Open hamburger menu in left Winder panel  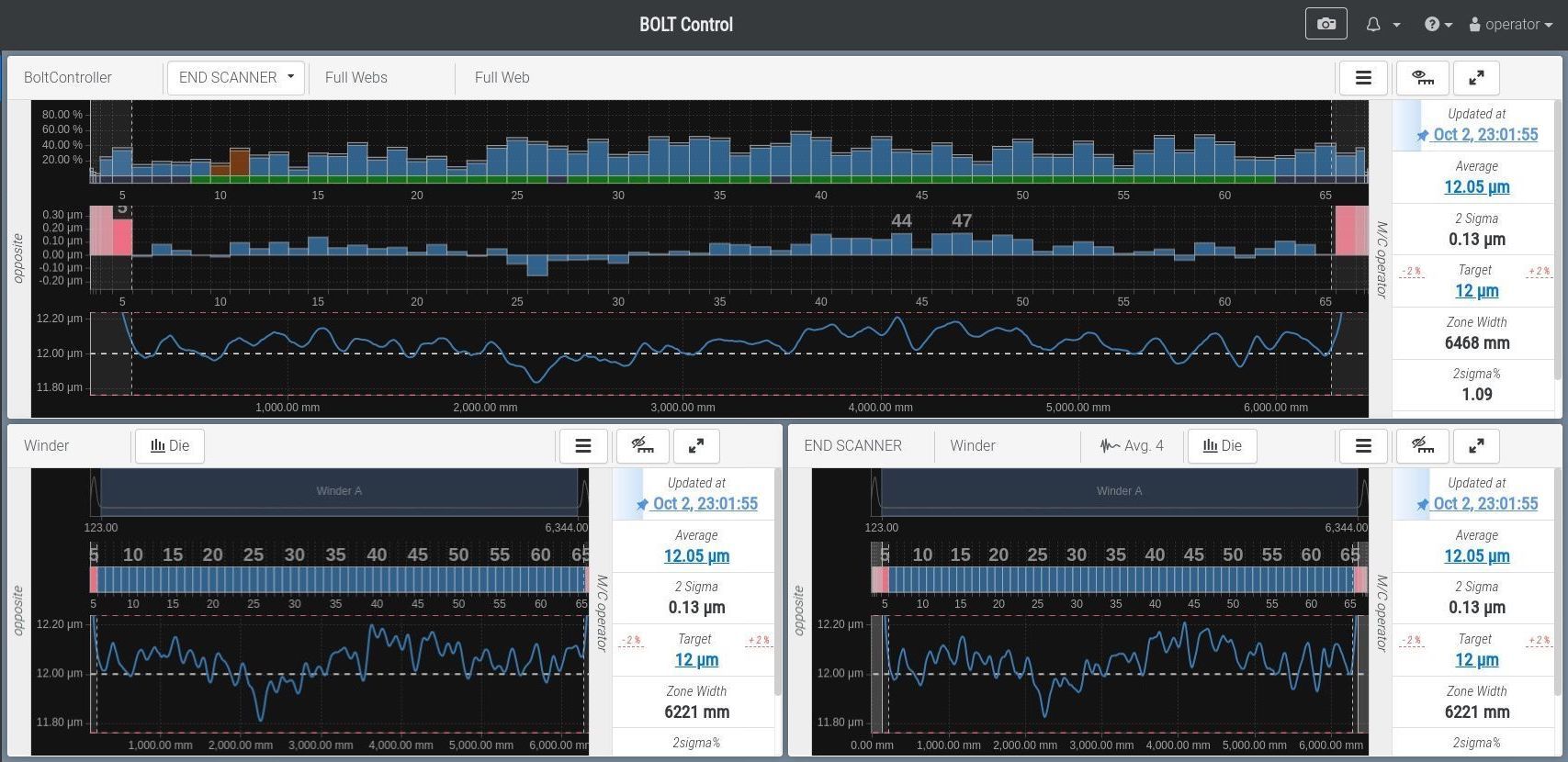point(582,446)
